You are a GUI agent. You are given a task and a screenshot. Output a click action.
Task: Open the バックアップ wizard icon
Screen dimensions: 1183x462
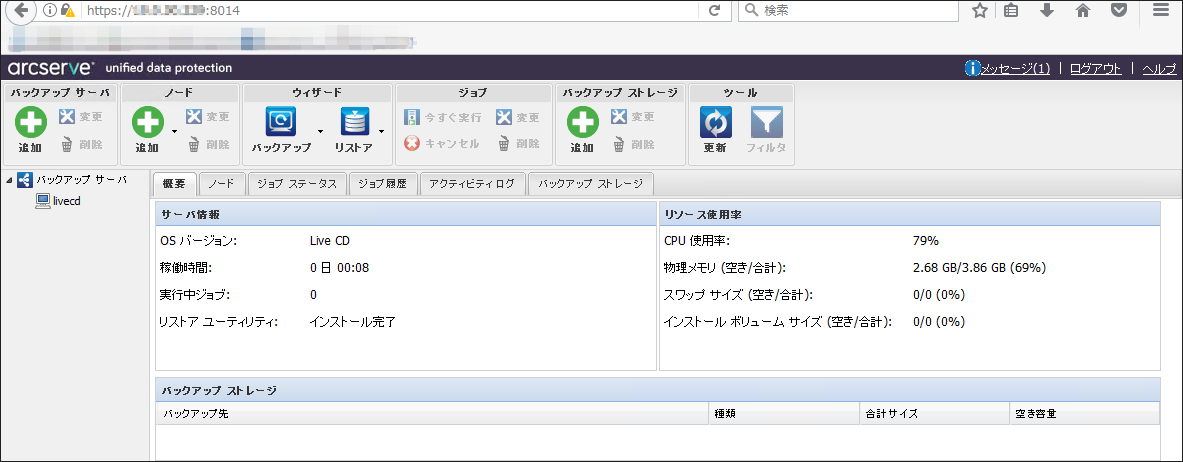coord(281,120)
